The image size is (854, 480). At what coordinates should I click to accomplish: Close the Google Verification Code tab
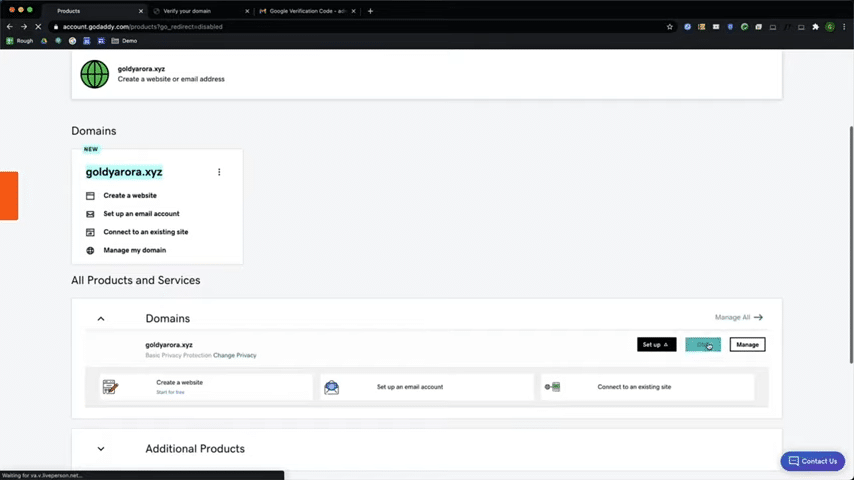pos(353,11)
